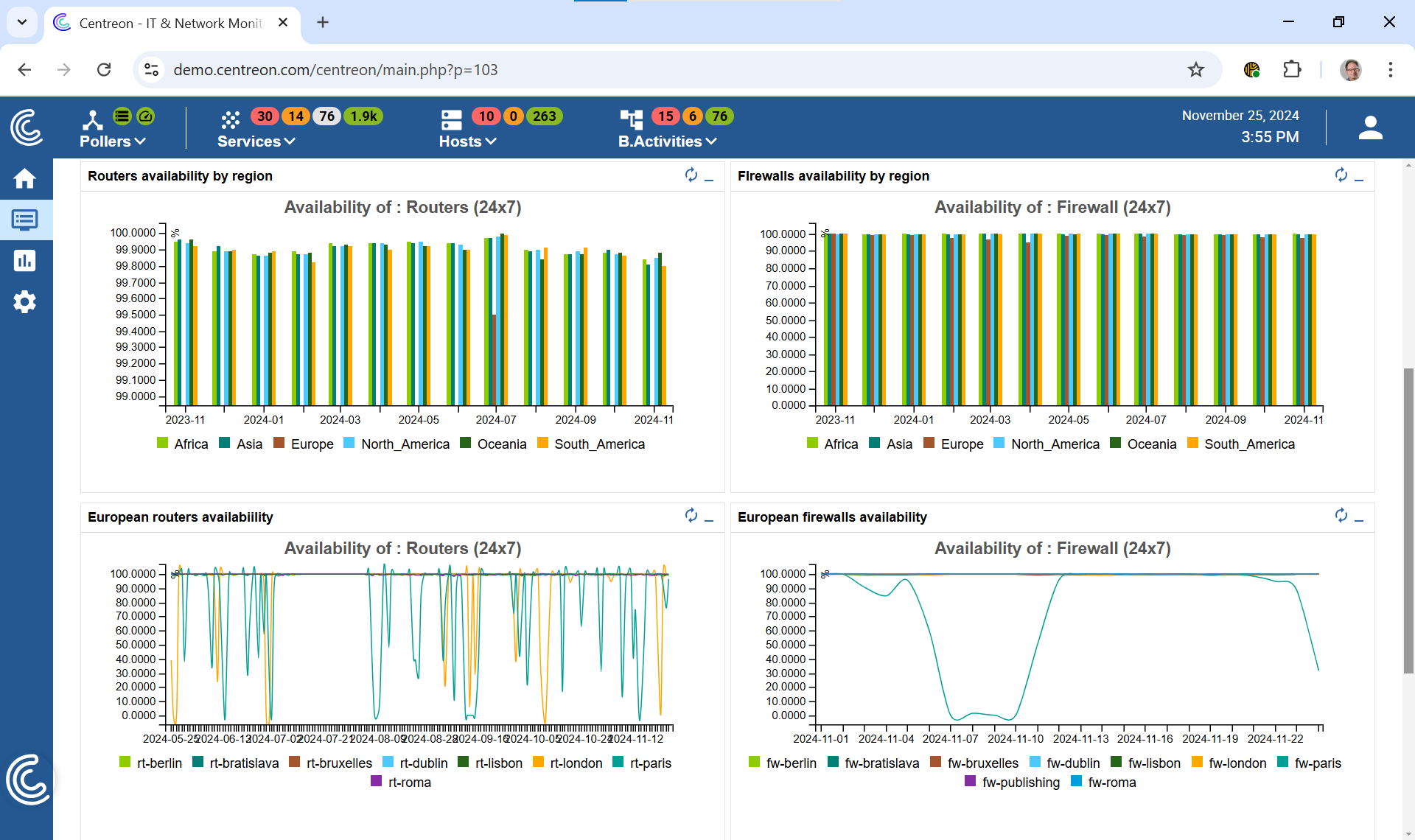Screen dimensions: 1415x840
Task: Select the poller latency indicator icon
Action: tap(147, 116)
